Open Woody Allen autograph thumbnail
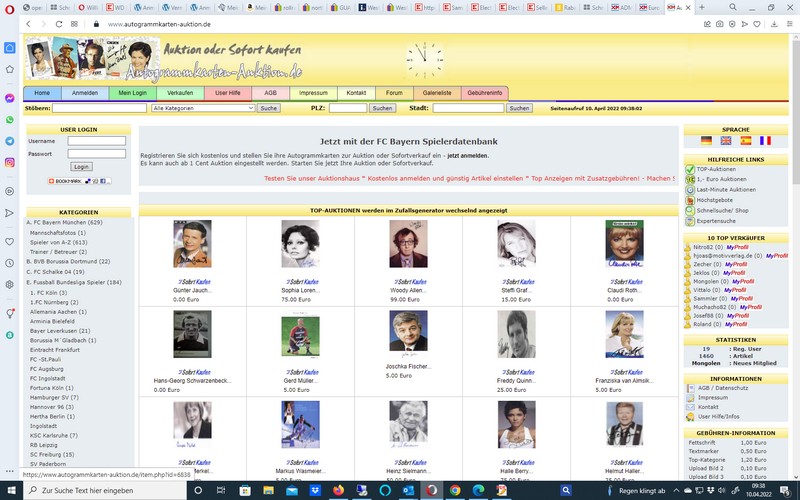Image resolution: width=800 pixels, height=500 pixels. (408, 244)
